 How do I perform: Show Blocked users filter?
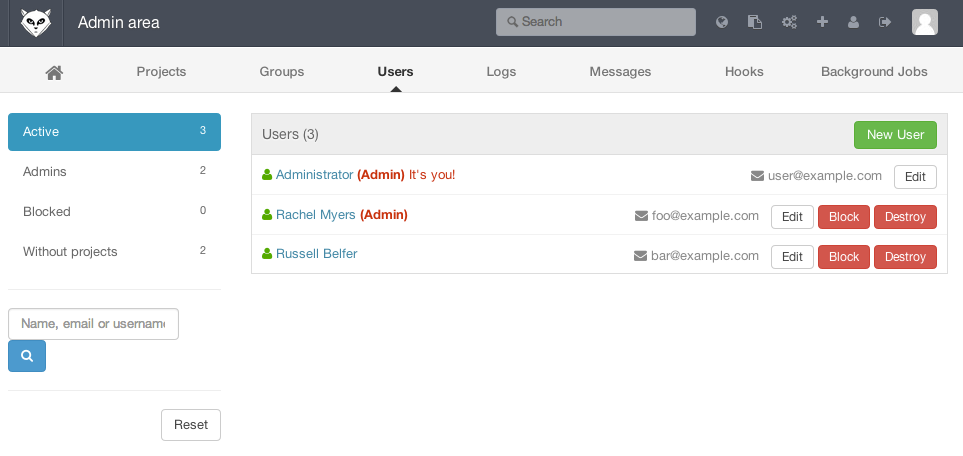114,212
